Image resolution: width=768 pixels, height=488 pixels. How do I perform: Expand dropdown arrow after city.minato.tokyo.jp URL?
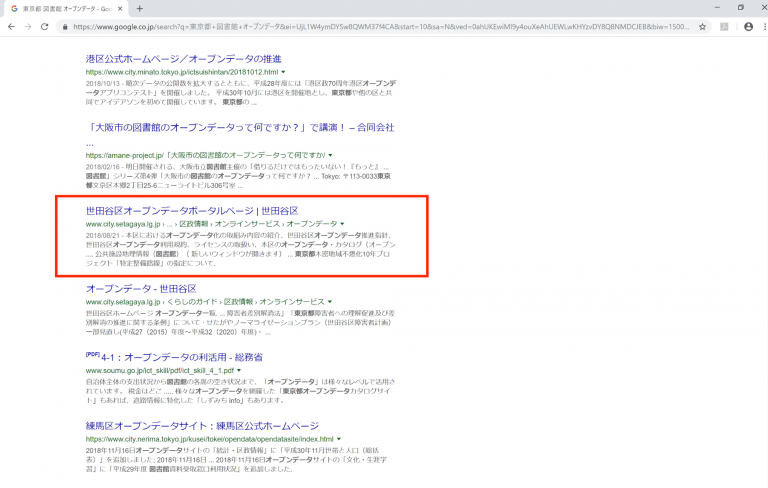coord(283,72)
